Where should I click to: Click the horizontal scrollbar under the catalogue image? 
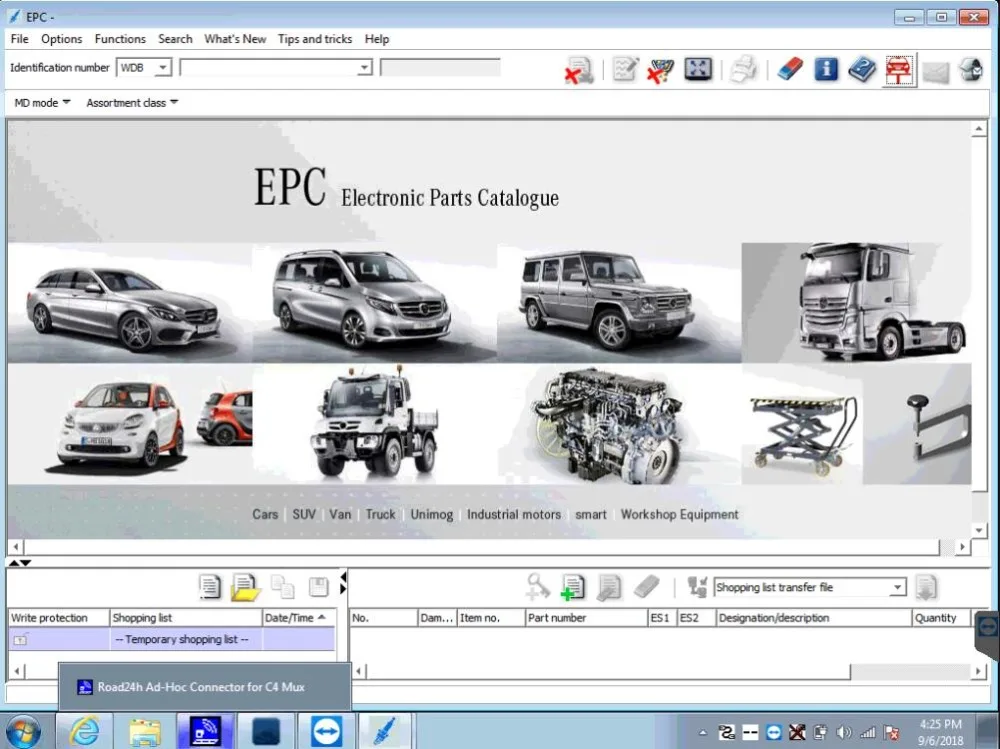489,547
